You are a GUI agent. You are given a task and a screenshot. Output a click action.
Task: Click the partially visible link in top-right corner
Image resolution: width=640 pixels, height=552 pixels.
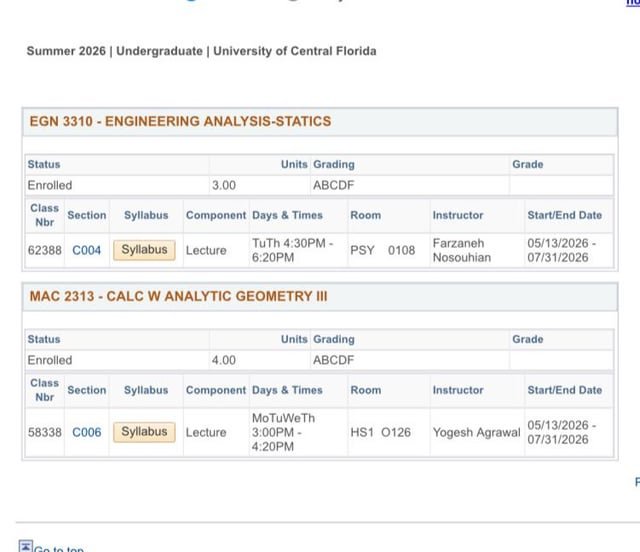tap(633, 3)
